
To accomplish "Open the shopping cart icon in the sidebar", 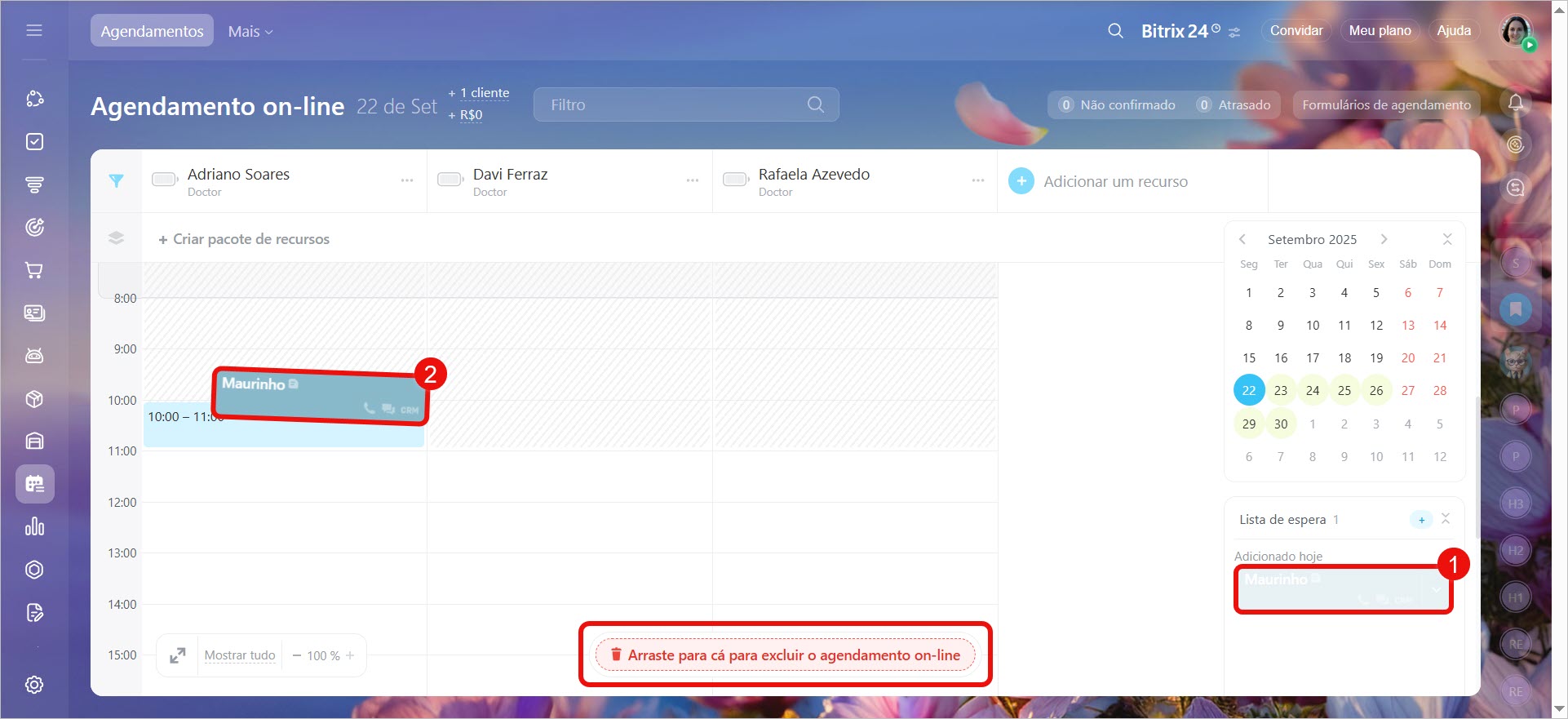I will point(34,270).
